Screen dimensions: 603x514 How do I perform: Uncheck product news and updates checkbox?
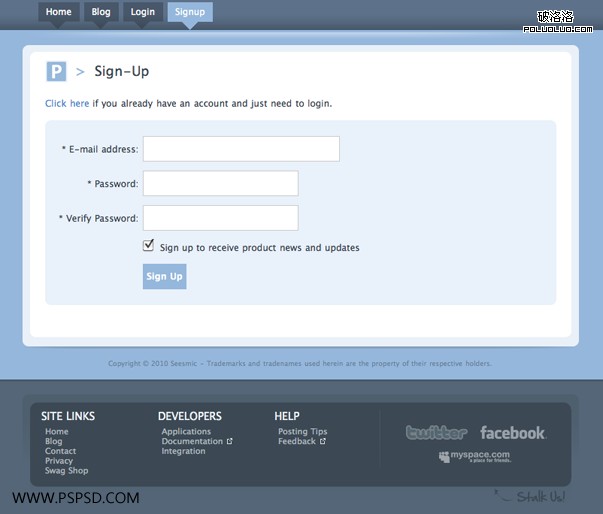tap(149, 245)
